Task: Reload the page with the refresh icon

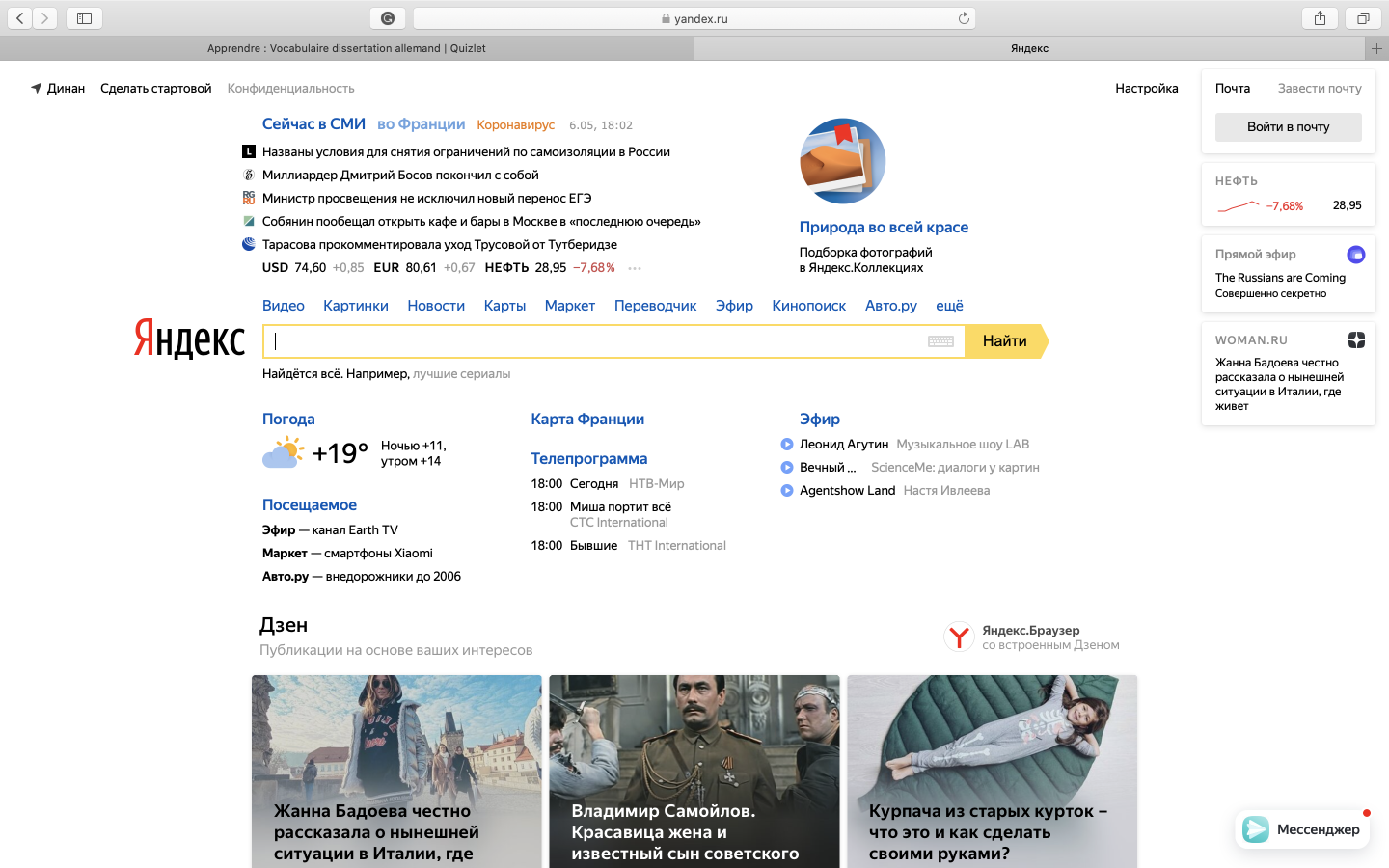Action: point(964,18)
